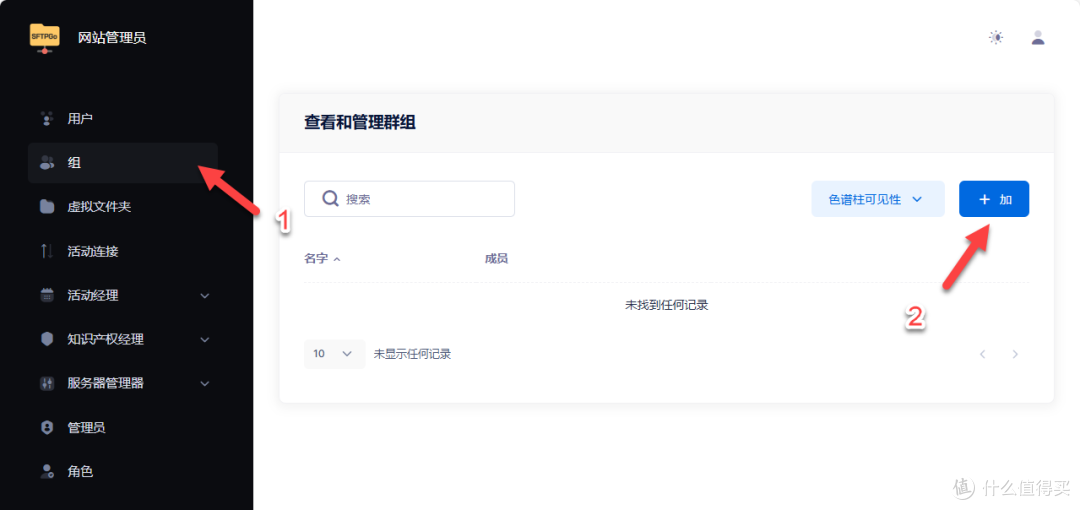Click the 知识产权经理 menu label
Image resolution: width=1080 pixels, height=510 pixels.
tap(105, 339)
